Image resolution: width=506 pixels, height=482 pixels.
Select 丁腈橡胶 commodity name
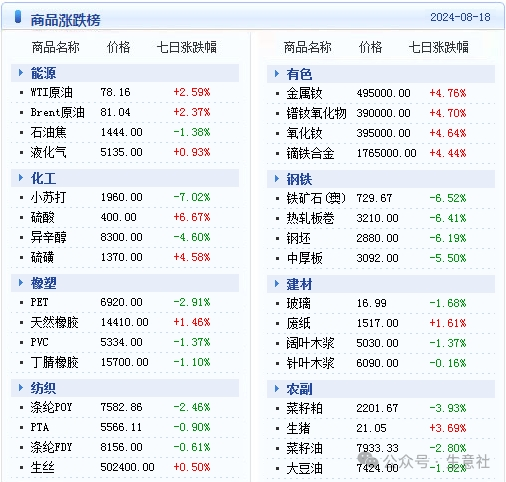point(54,362)
